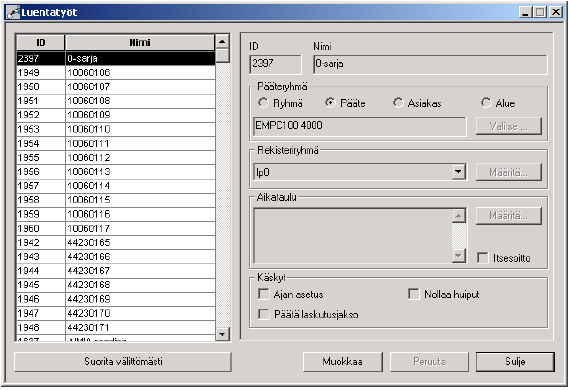Image resolution: width=570 pixels, height=390 pixels.
Task: Select the row named 10060116
Action: click(x=116, y=214)
